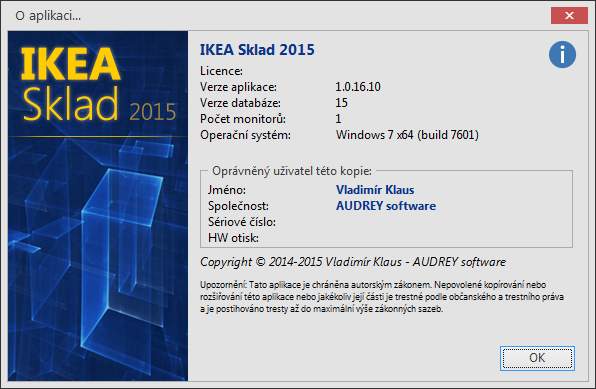Click the Copyright © 2014-2015 line
The image size is (596, 389).
tap(353, 262)
